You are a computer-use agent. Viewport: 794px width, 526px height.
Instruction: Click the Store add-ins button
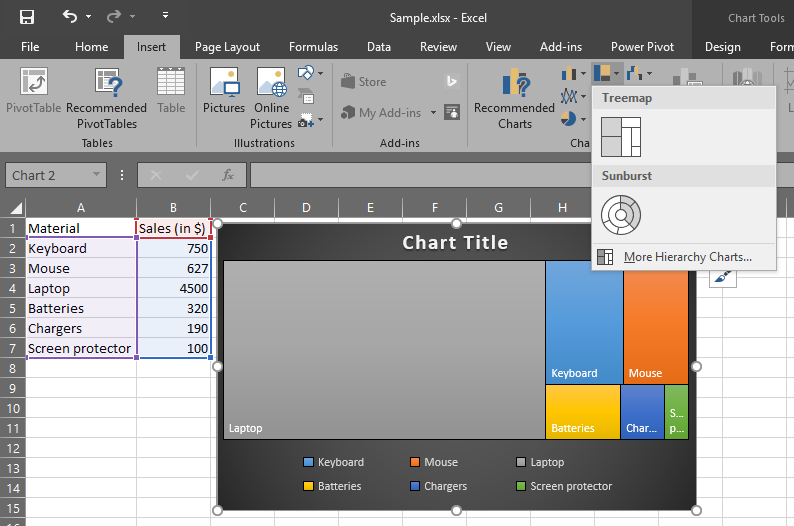pos(364,82)
